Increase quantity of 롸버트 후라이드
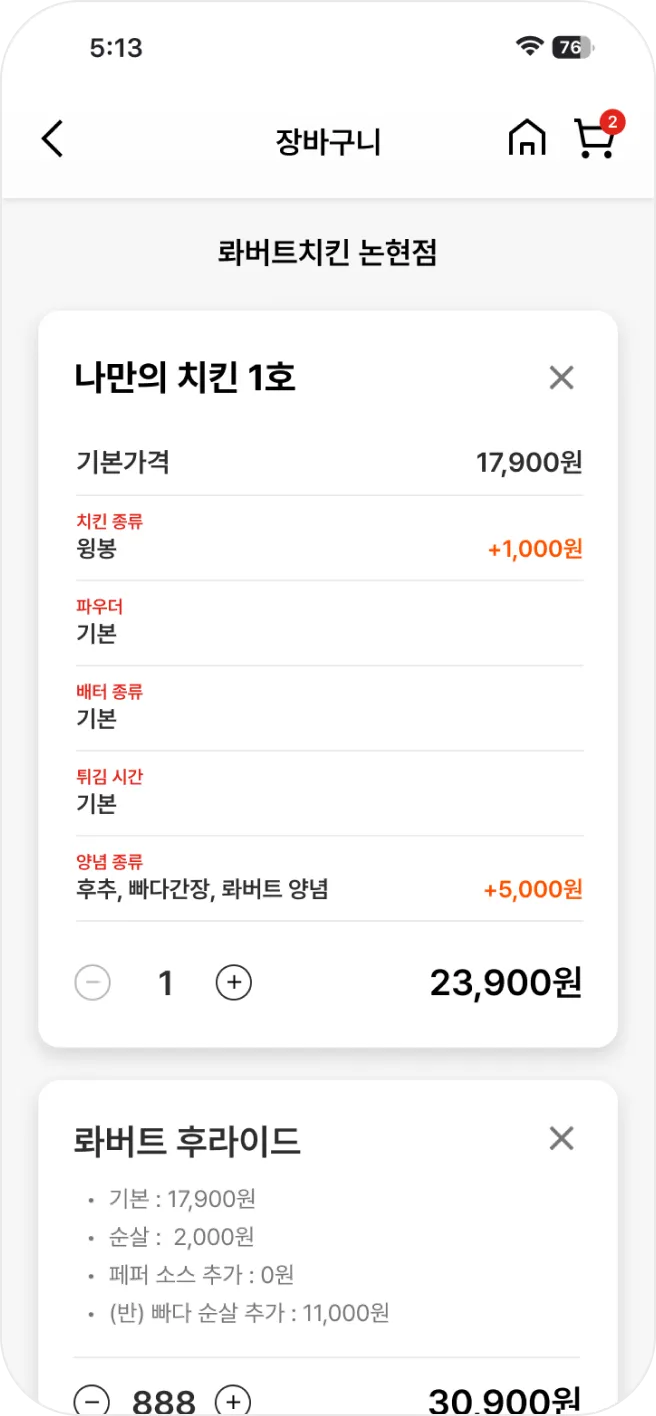The image size is (656, 1416). click(233, 1399)
